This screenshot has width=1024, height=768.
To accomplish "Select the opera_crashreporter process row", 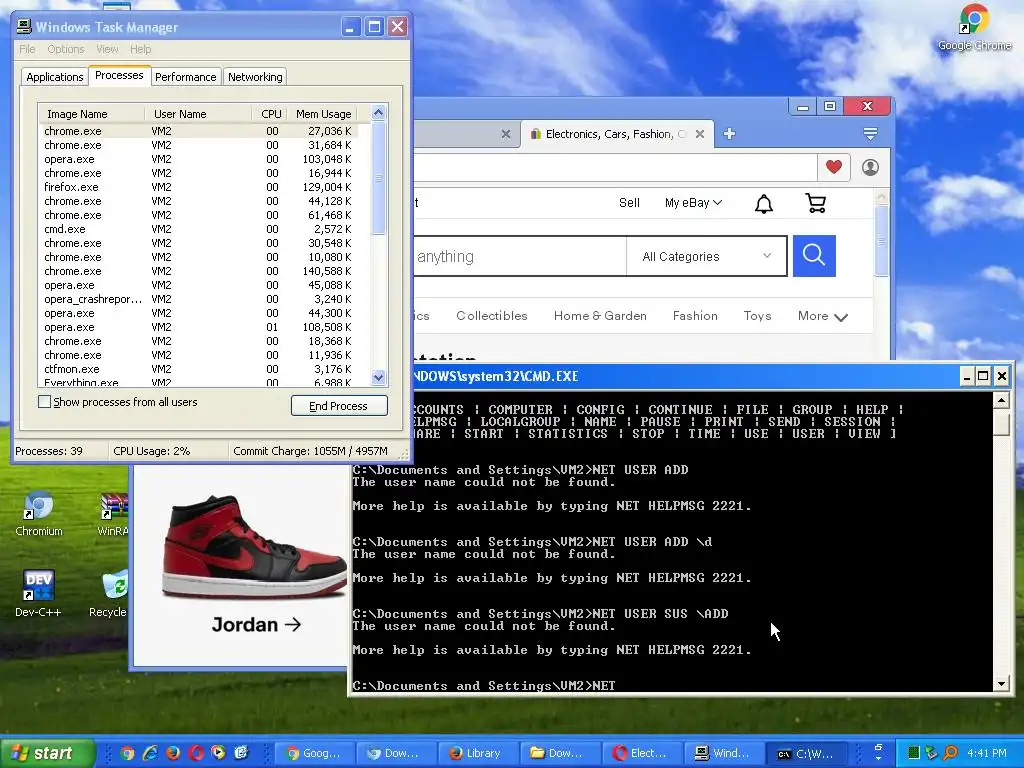I will [x=198, y=299].
